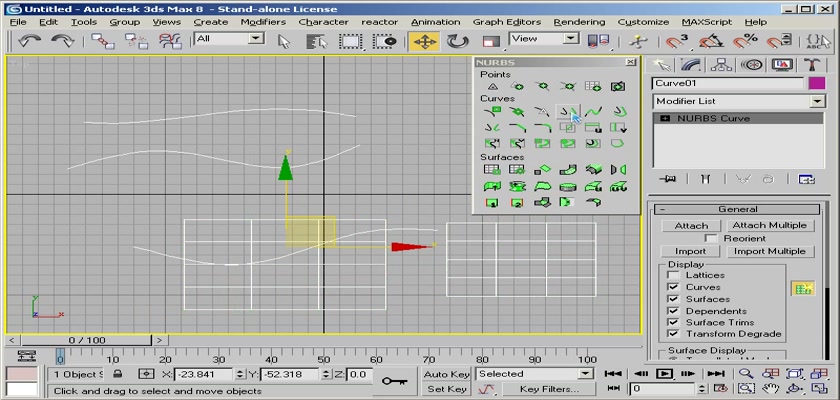Open the Key Filters dialog button
Viewport: 840px width, 400px height.
click(x=549, y=389)
